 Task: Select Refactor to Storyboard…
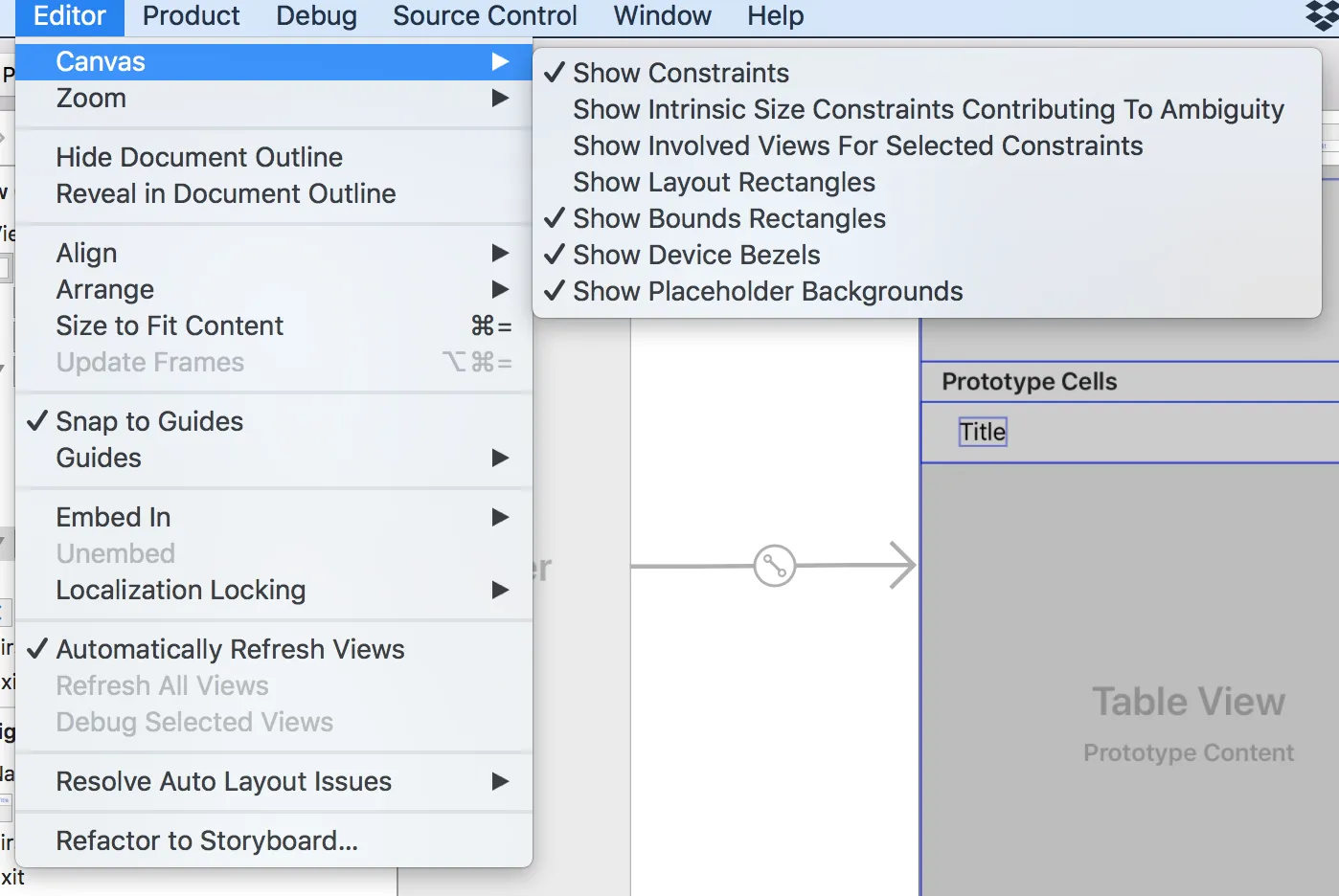(x=207, y=840)
